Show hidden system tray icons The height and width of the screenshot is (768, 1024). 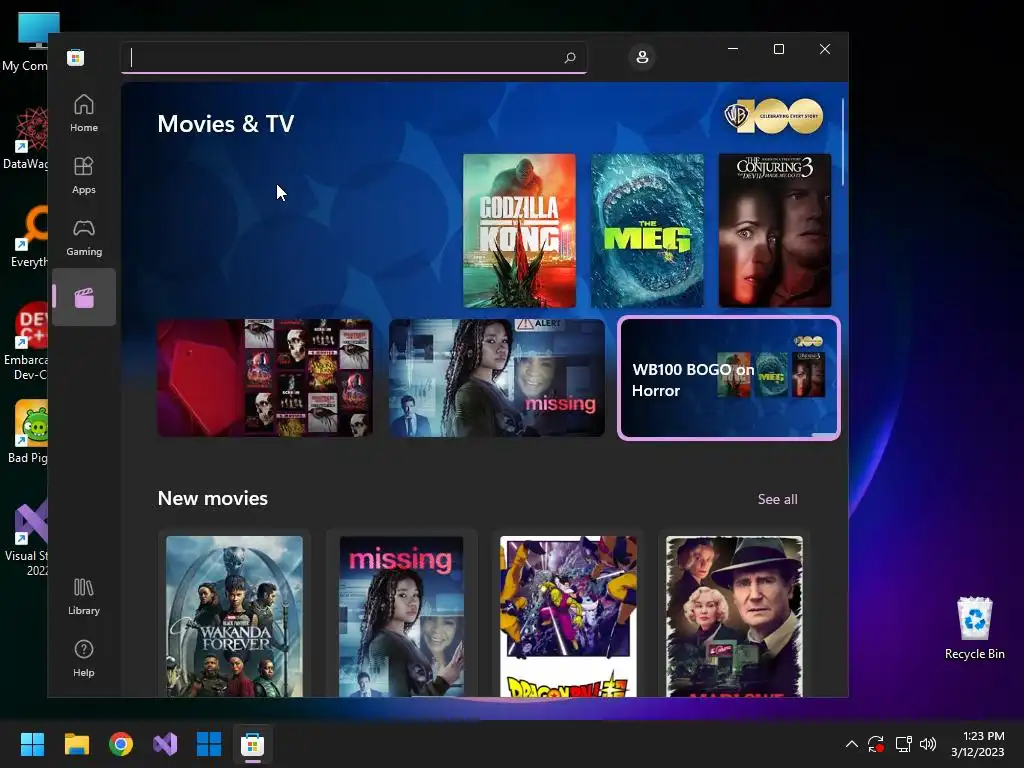[852, 744]
